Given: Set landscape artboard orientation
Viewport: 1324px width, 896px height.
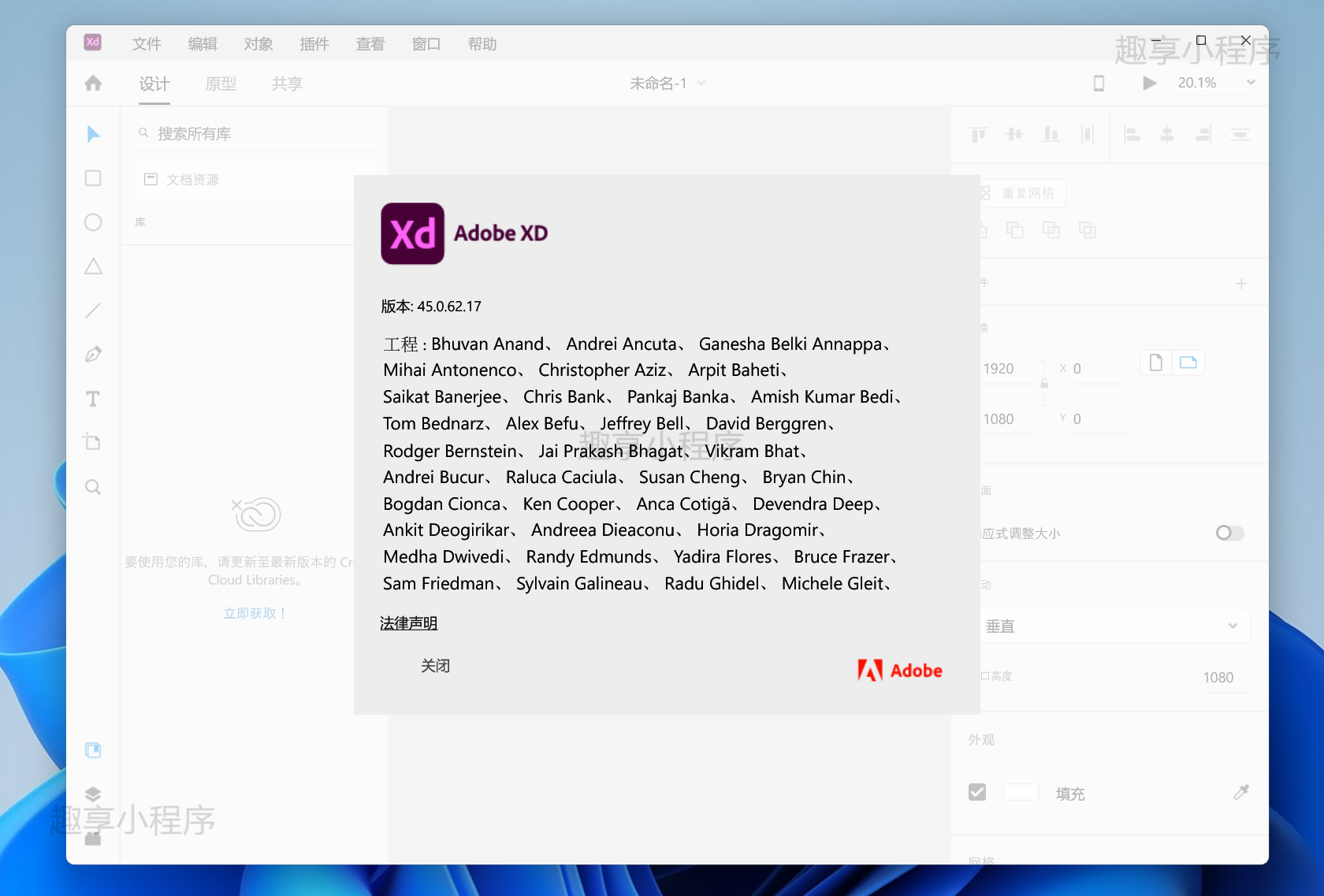Looking at the screenshot, I should pos(1188,362).
